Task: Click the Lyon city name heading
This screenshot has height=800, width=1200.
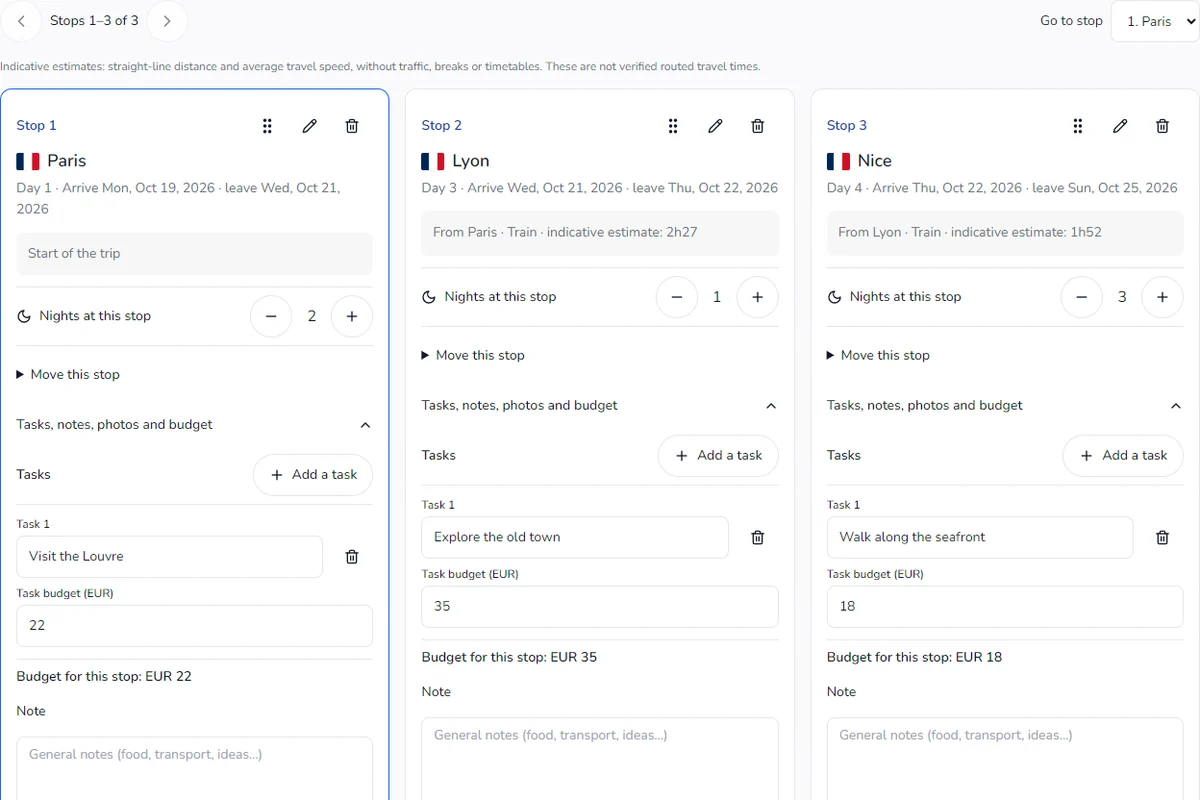Action: (x=471, y=161)
